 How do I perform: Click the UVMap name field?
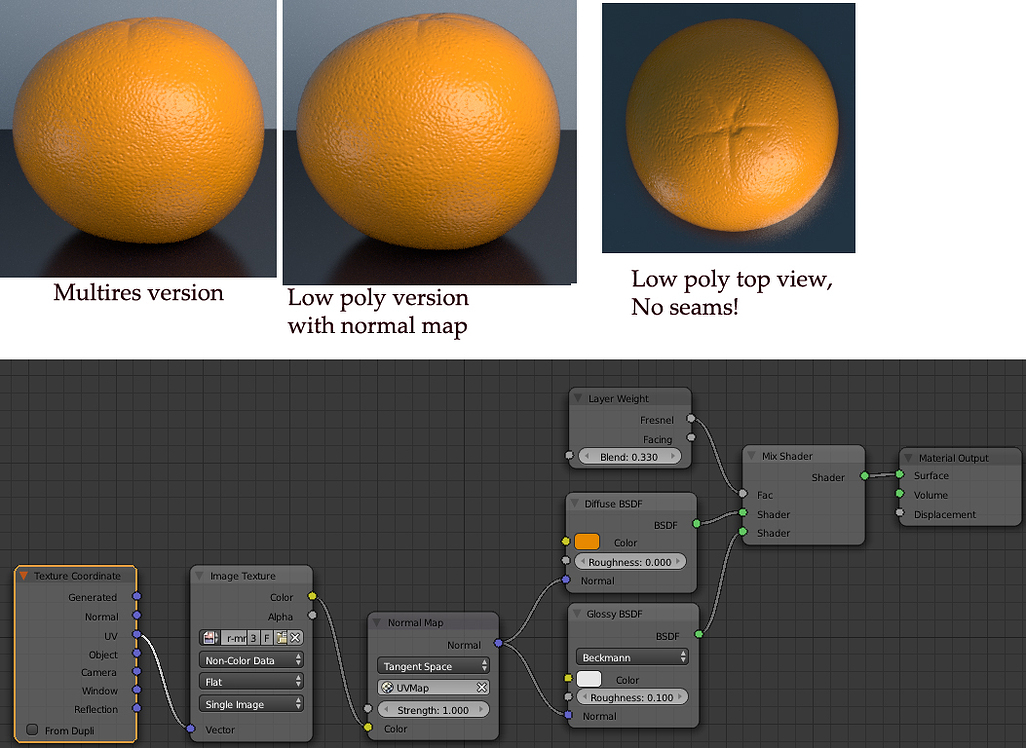tap(433, 688)
